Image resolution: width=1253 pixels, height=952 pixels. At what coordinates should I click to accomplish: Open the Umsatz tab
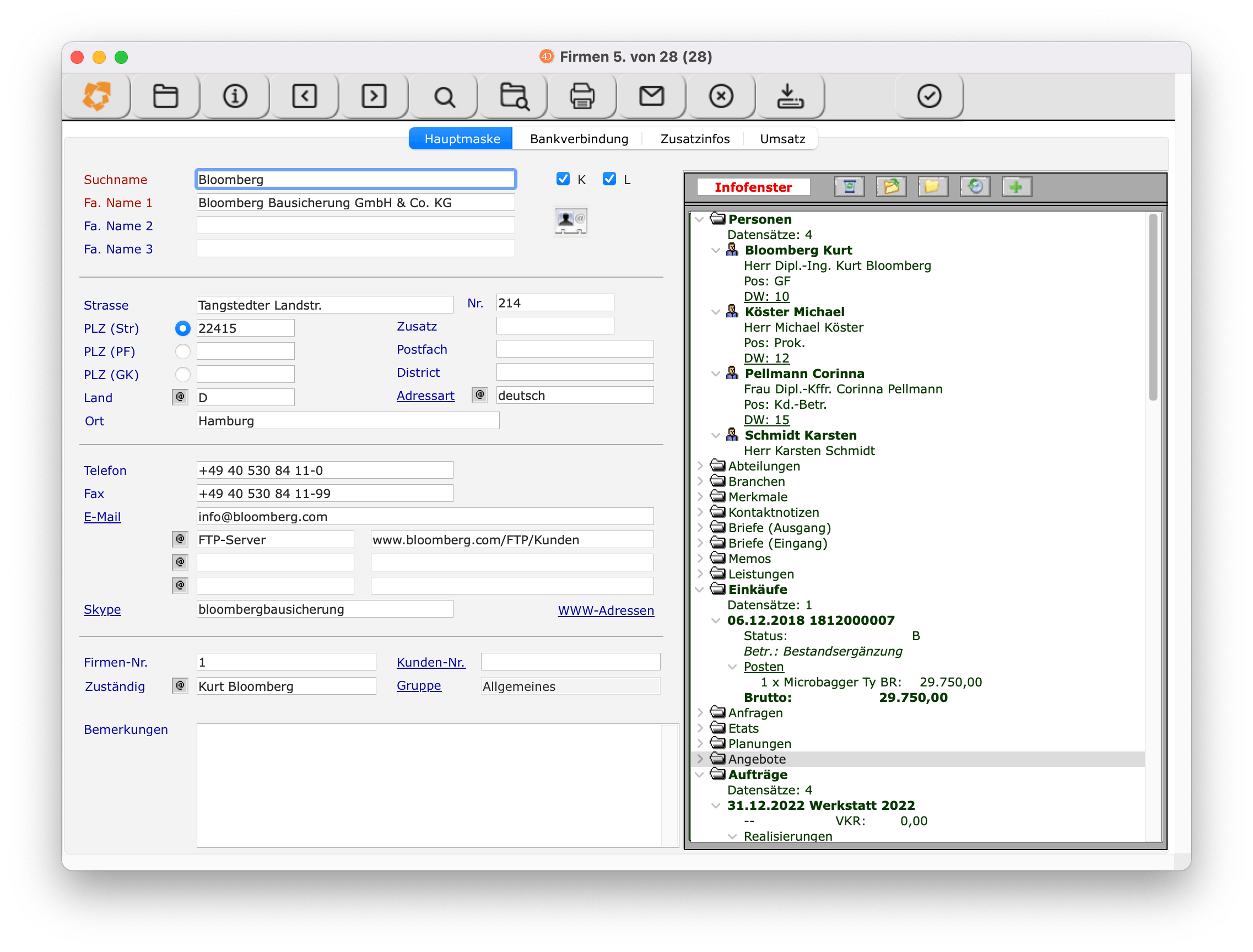pos(782,139)
